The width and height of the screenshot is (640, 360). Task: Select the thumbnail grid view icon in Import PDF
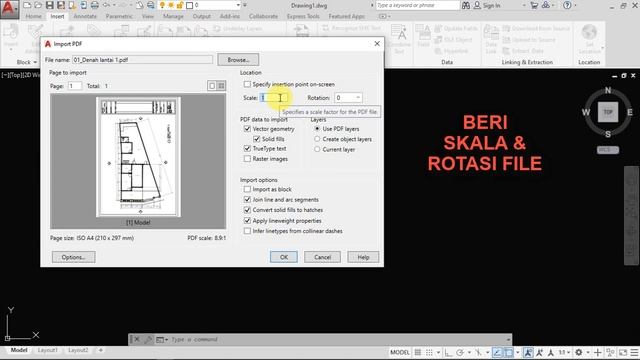click(x=221, y=86)
